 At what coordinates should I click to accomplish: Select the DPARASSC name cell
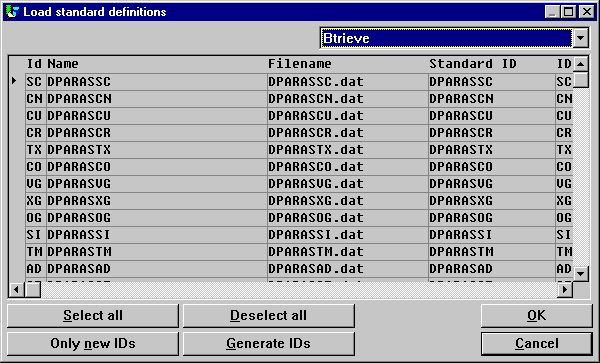coord(157,81)
